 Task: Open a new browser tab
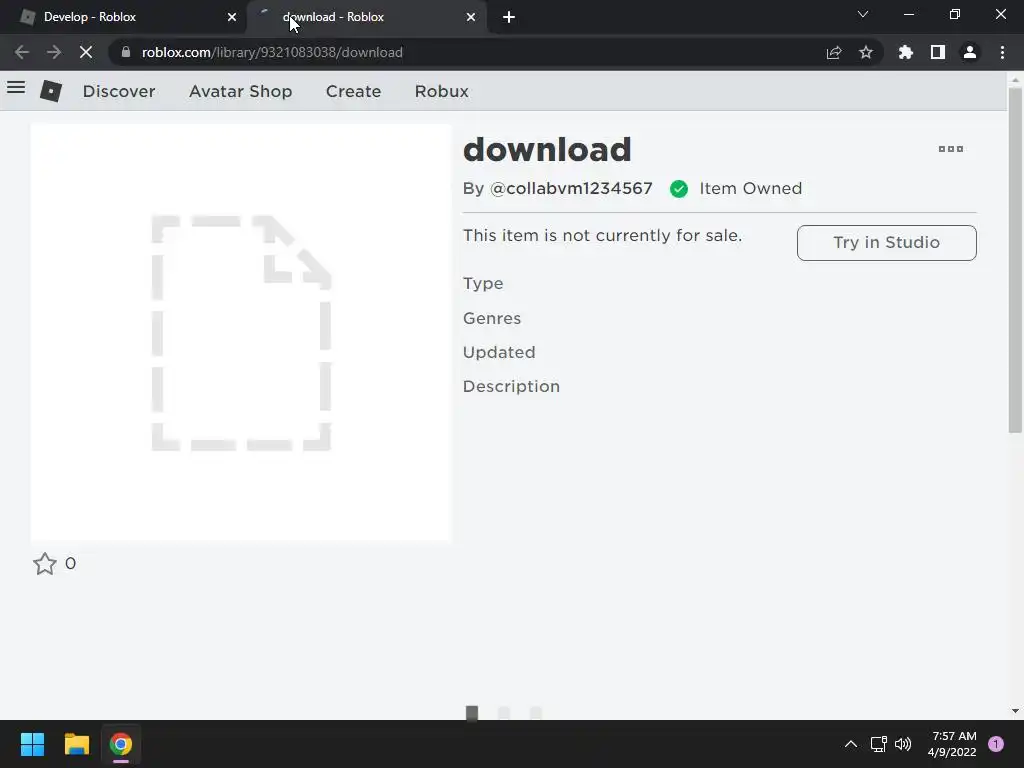click(x=509, y=17)
